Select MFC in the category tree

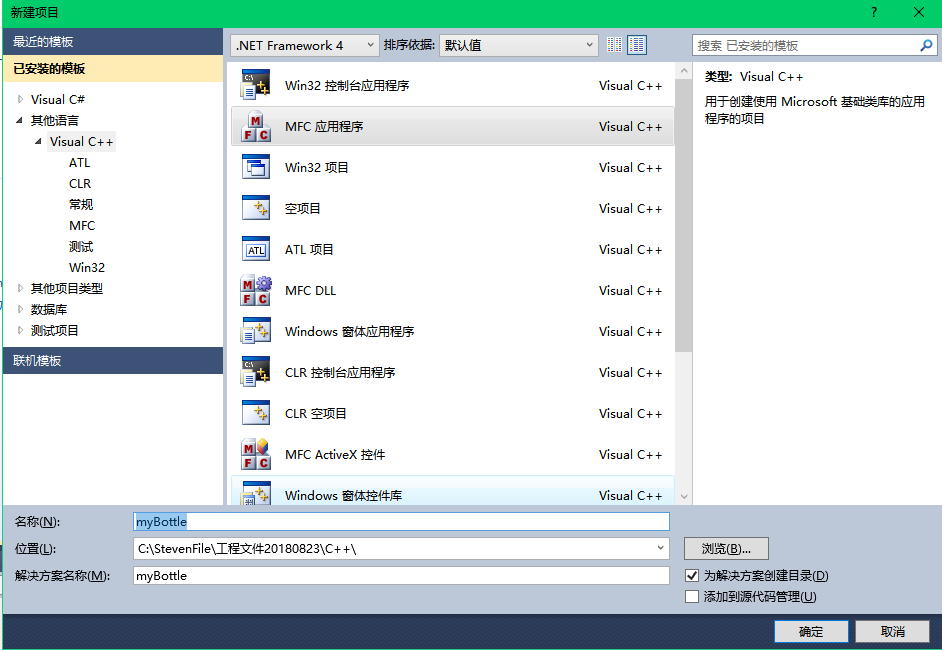click(82, 225)
